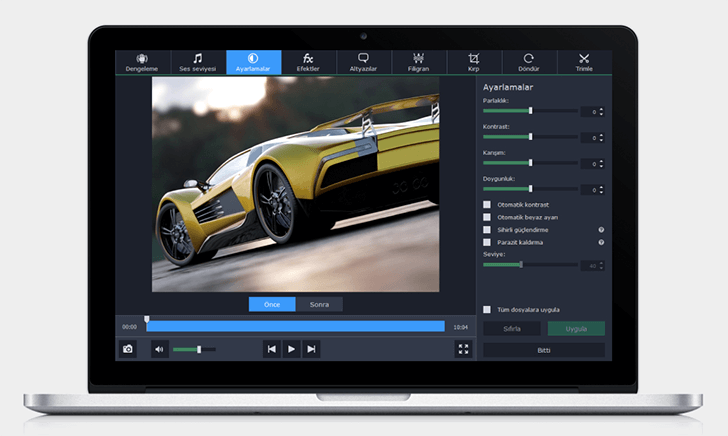Enable Otomatik kontrast checkbox
The image size is (728, 436).
(x=487, y=204)
